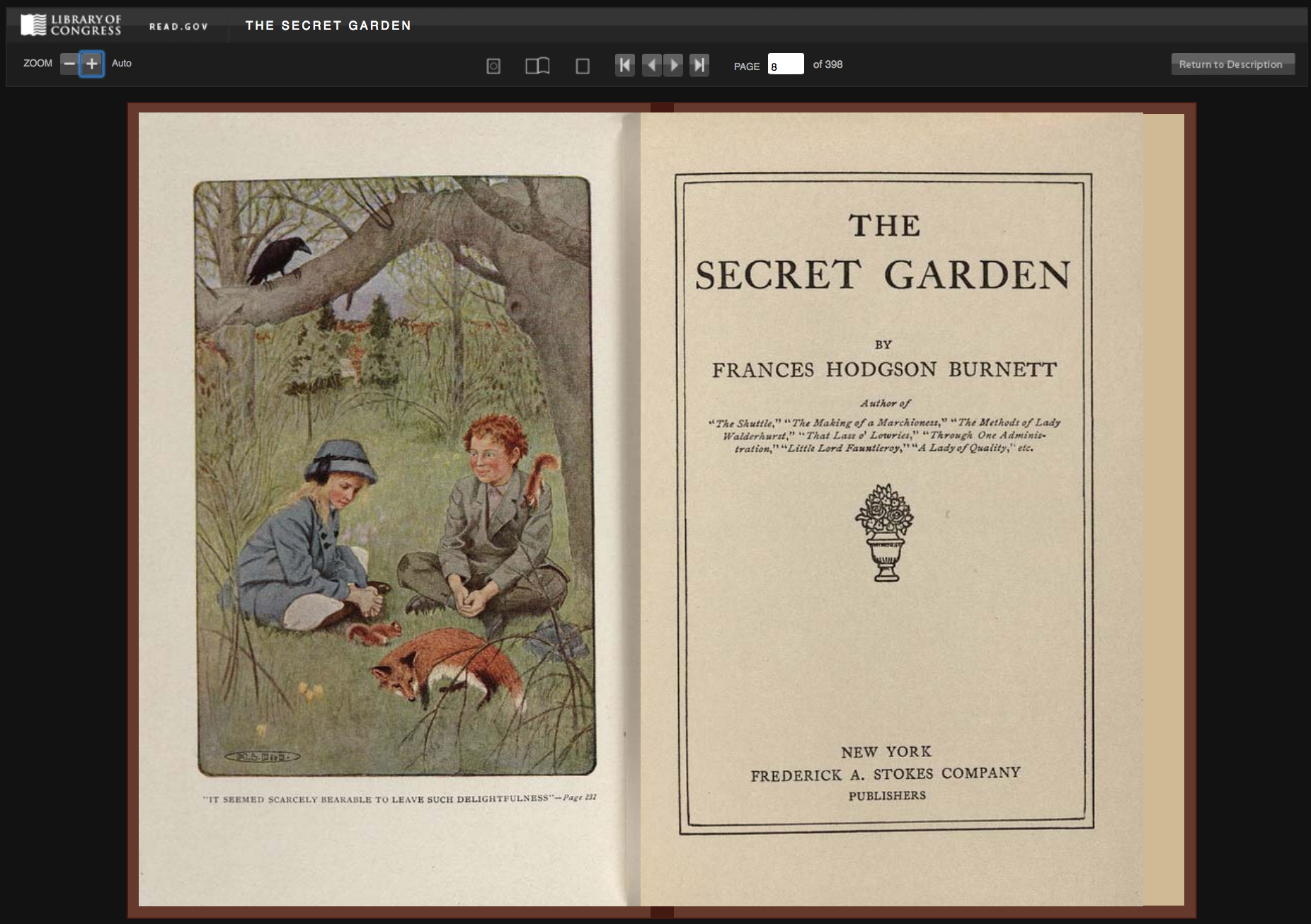Advance to the next page arrow
Screen dimensions: 1311x924
pos(673,64)
